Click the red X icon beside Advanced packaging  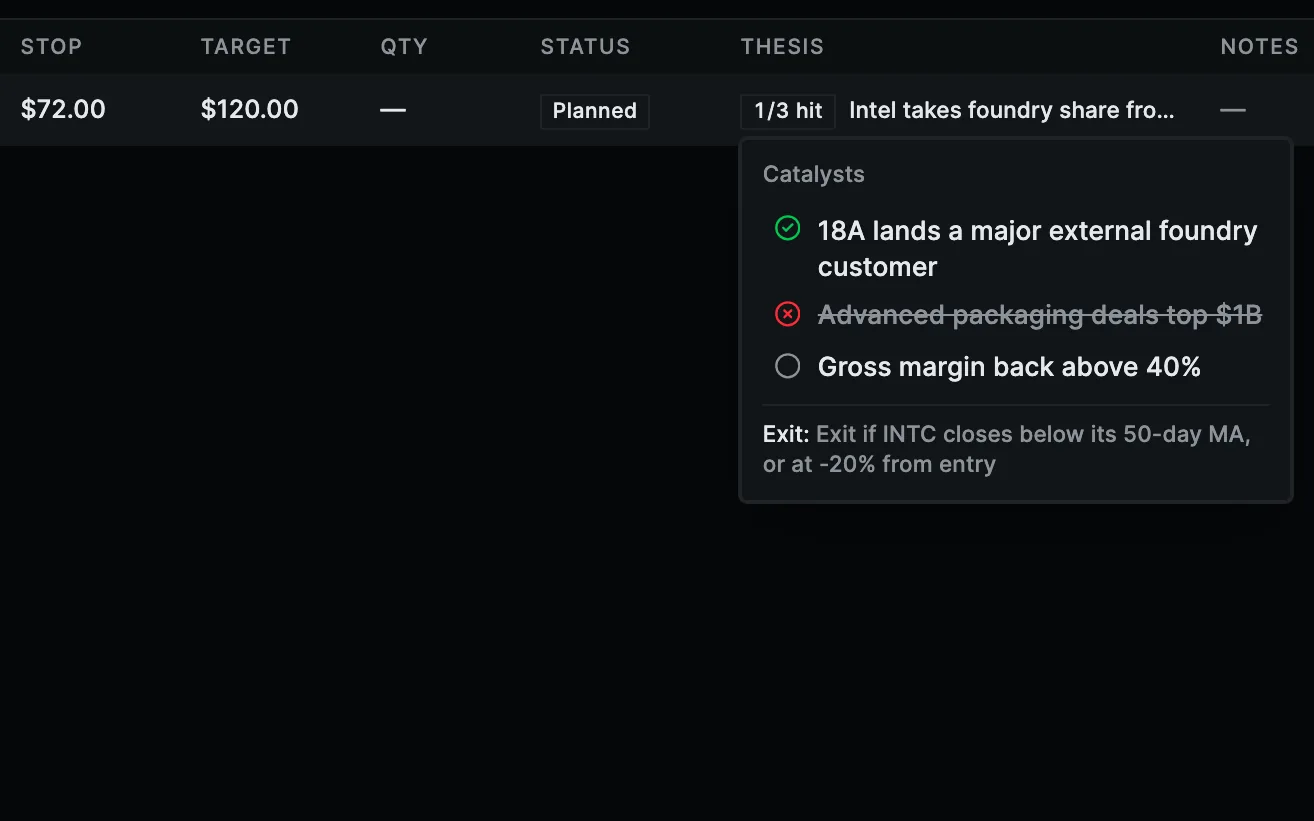(788, 315)
